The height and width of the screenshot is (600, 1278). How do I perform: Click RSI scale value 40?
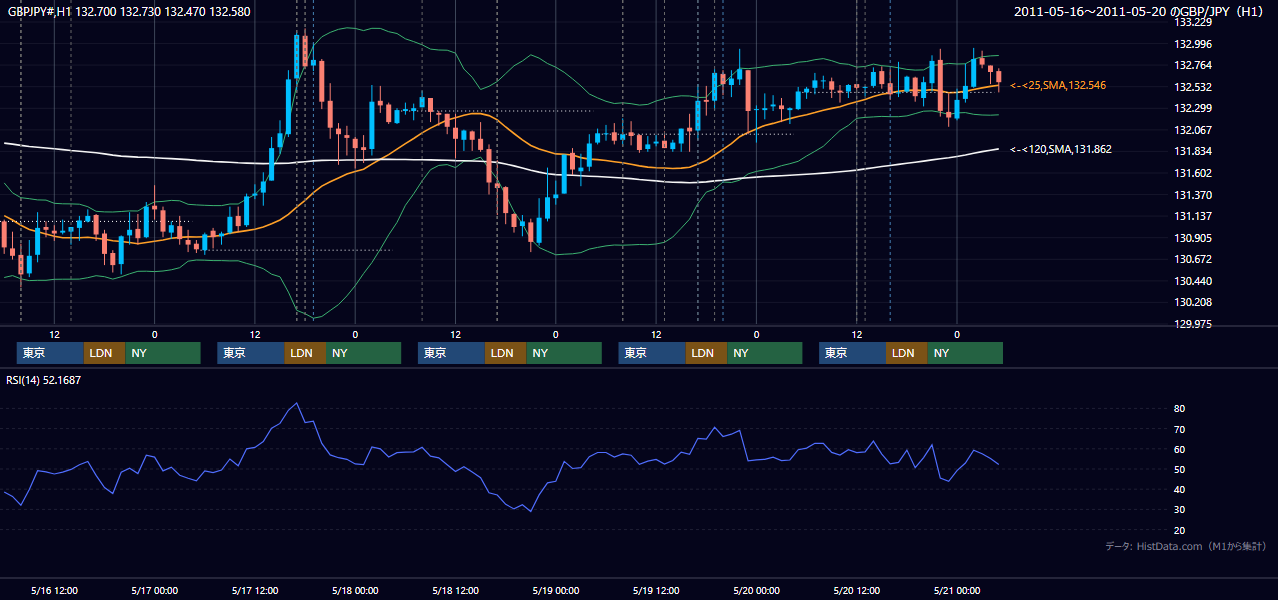[1179, 489]
